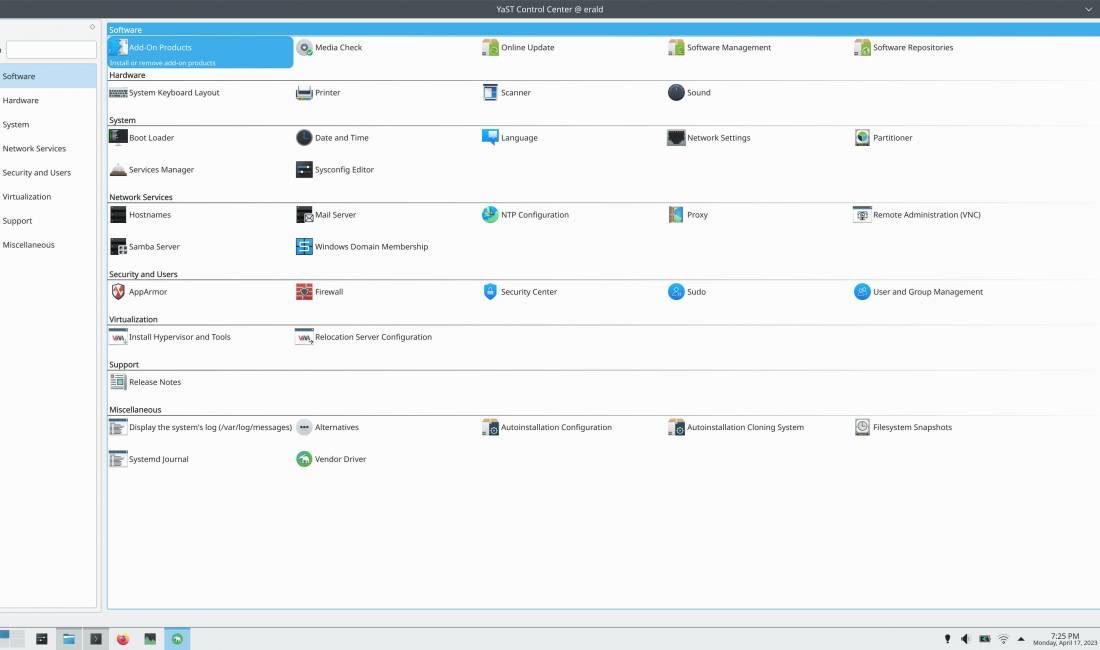Viewport: 1100px width, 650px height.
Task: Open User and Group Management
Action: pos(918,292)
